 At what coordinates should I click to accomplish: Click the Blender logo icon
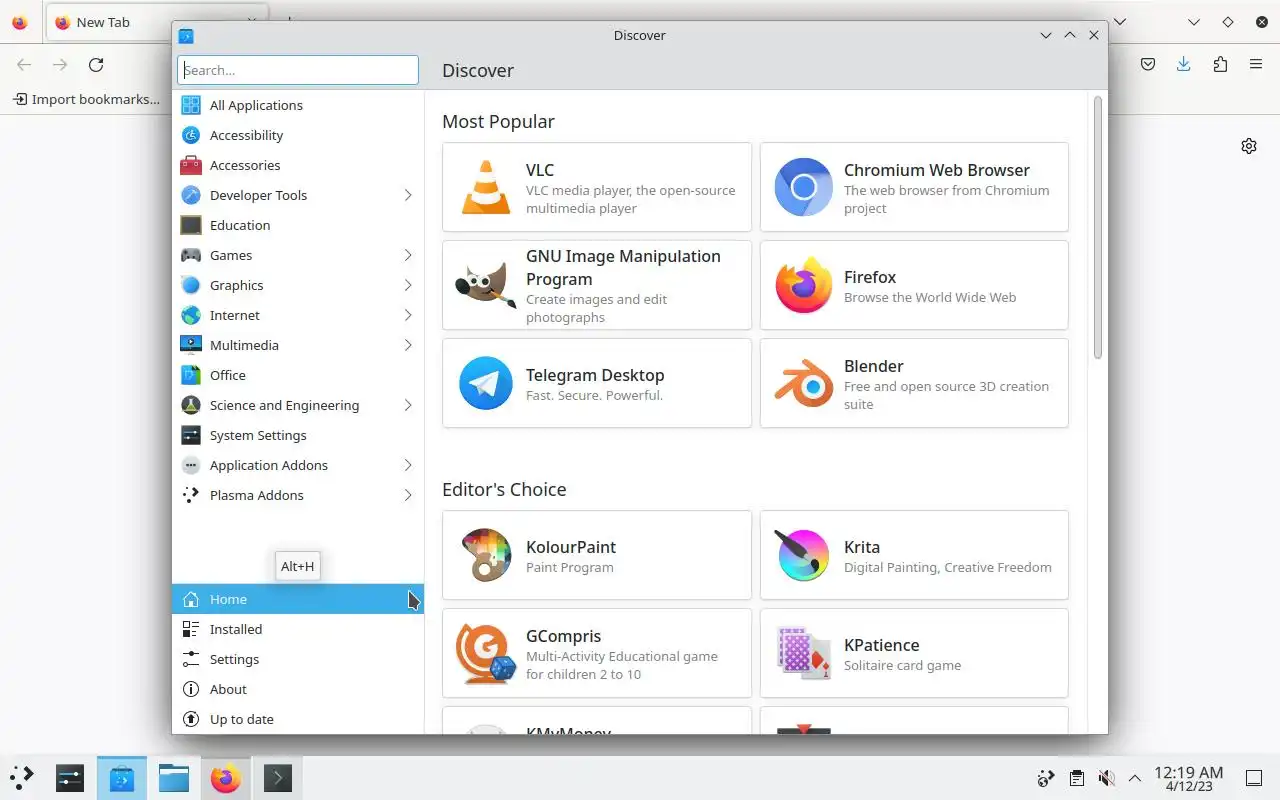(803, 383)
